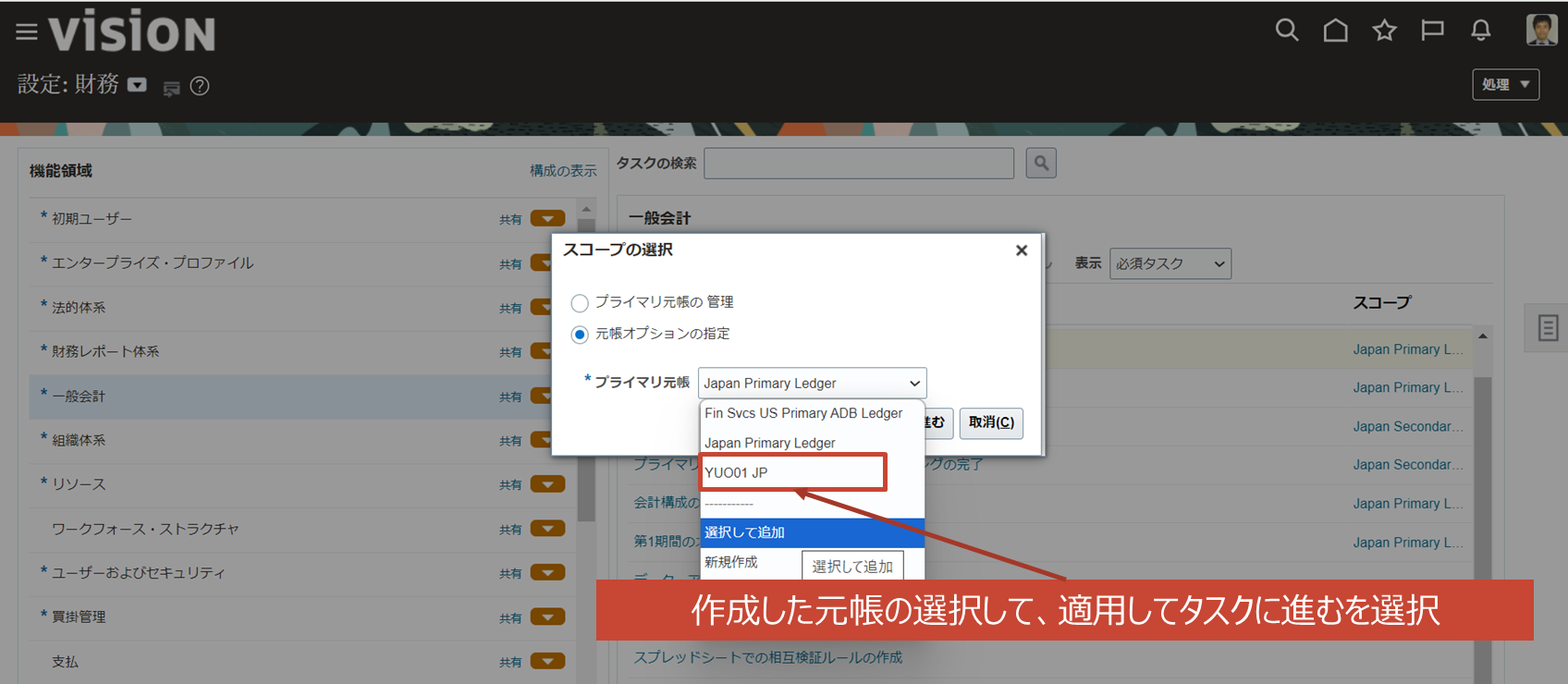Expand the プライマリ元帳 dropdown

tap(812, 383)
